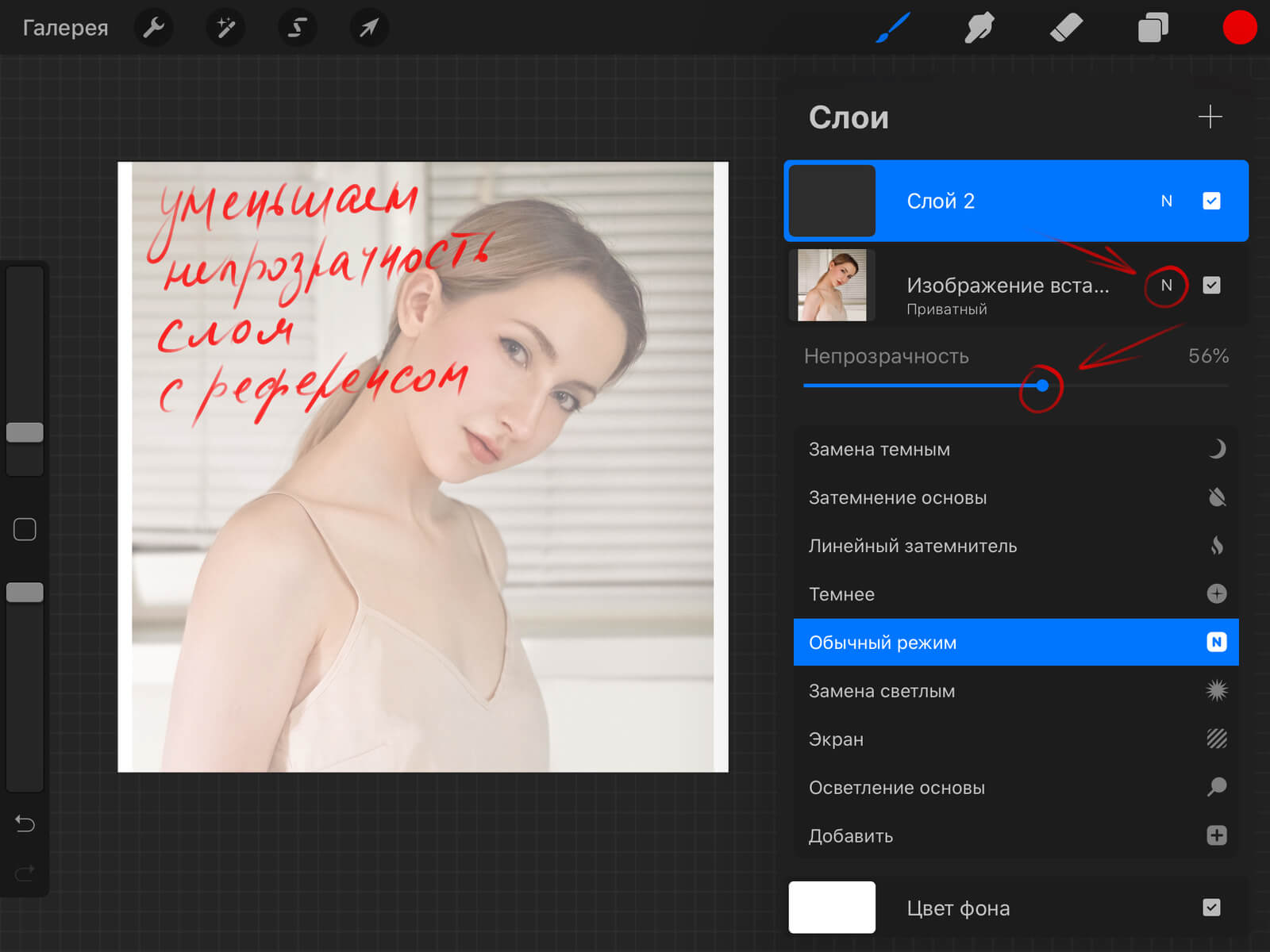This screenshot has width=1270, height=952.
Task: Select the Изображение вста... layer thumbnail
Action: [832, 286]
